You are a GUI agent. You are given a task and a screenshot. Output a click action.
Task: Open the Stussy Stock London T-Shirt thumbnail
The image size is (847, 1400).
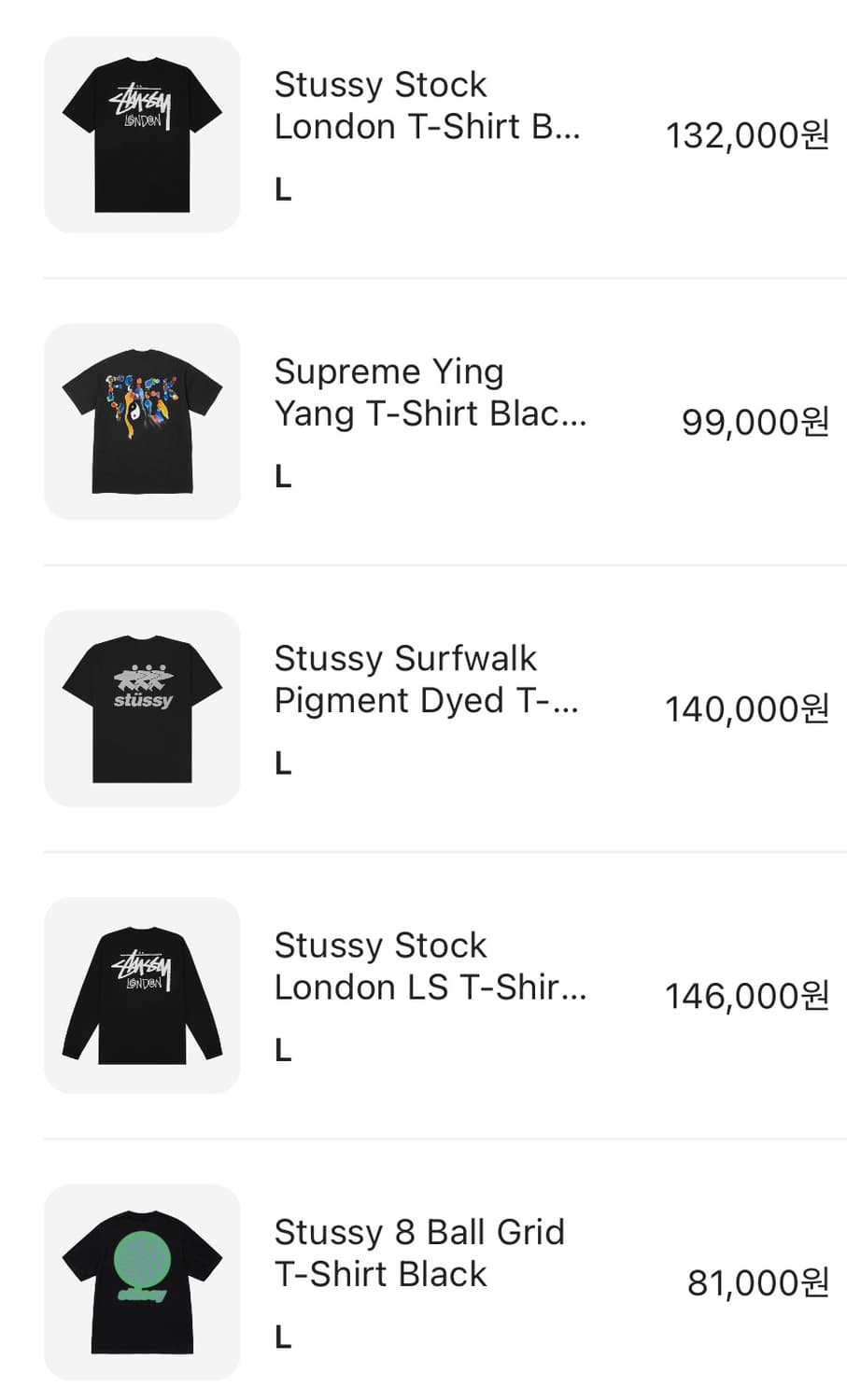coord(142,134)
